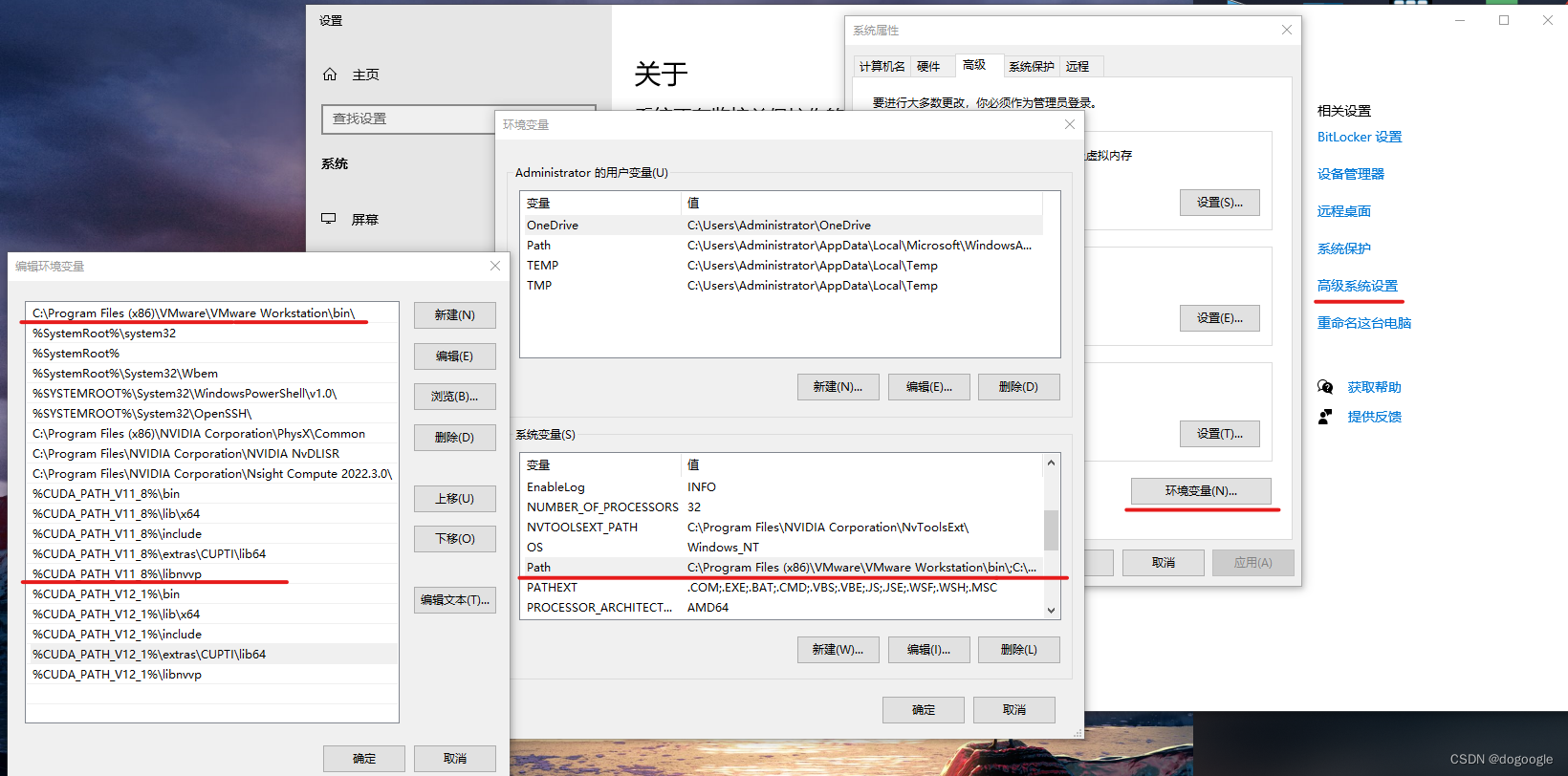Open 系统保护 link in related settings

click(1344, 248)
